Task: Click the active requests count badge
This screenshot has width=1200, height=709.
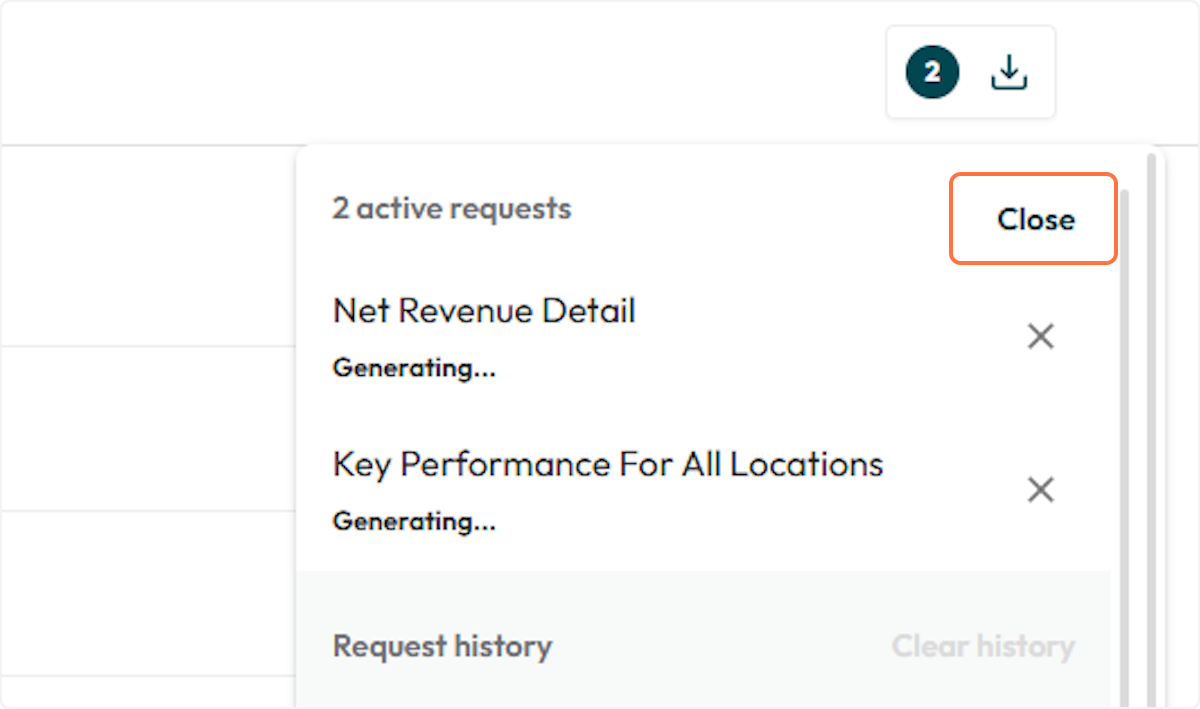Action: point(932,72)
